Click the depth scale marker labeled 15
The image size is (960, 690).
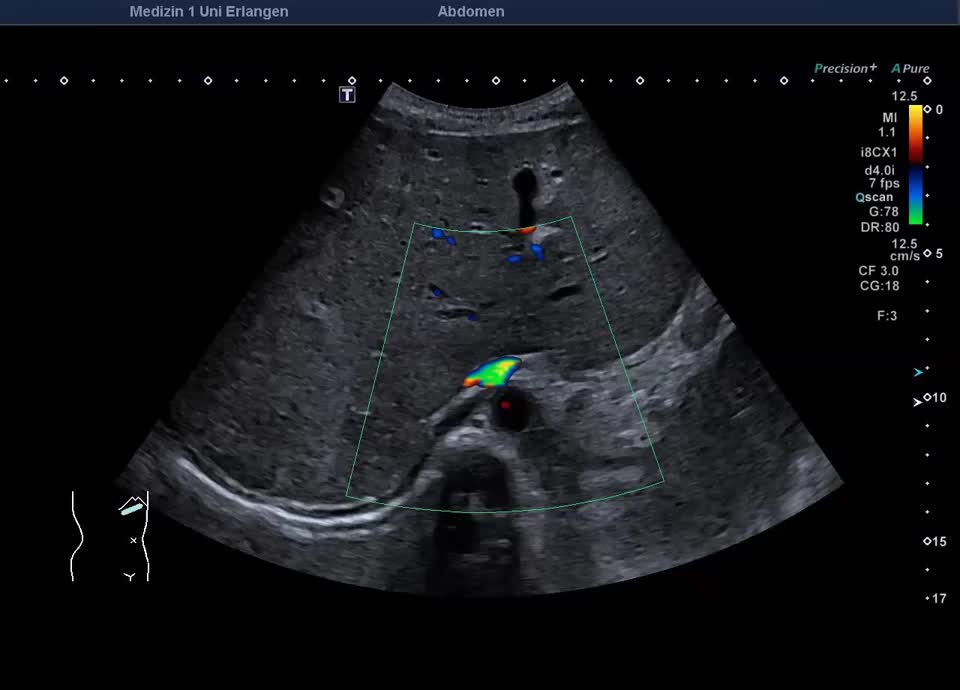click(935, 541)
